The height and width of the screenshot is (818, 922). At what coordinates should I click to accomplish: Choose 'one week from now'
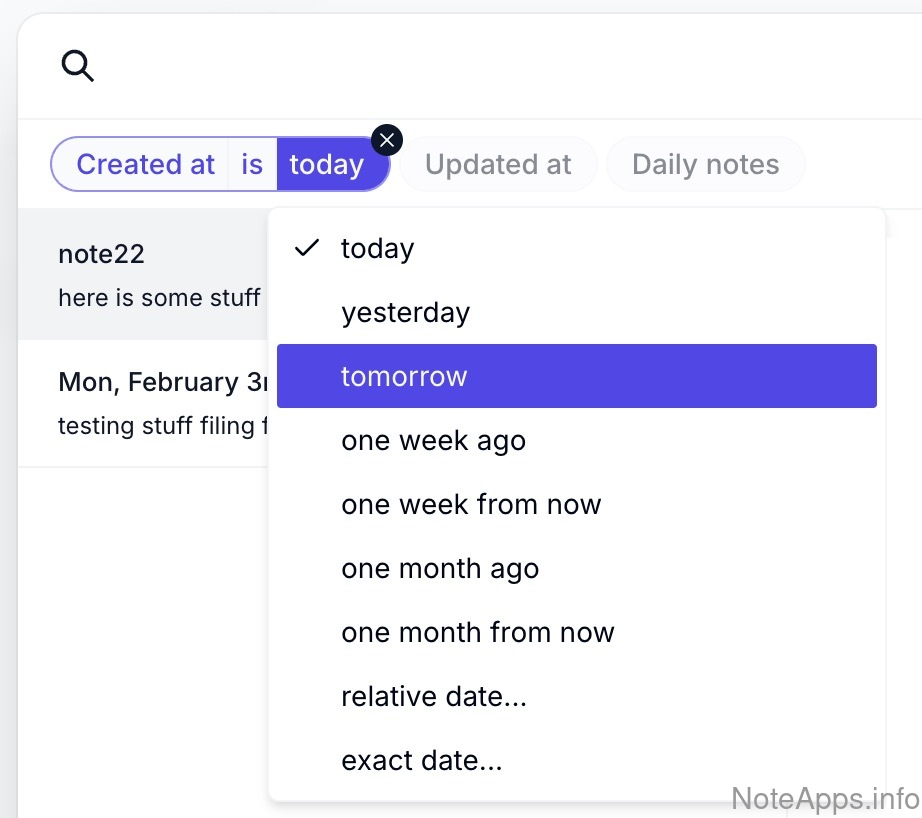pyautogui.click(x=471, y=505)
